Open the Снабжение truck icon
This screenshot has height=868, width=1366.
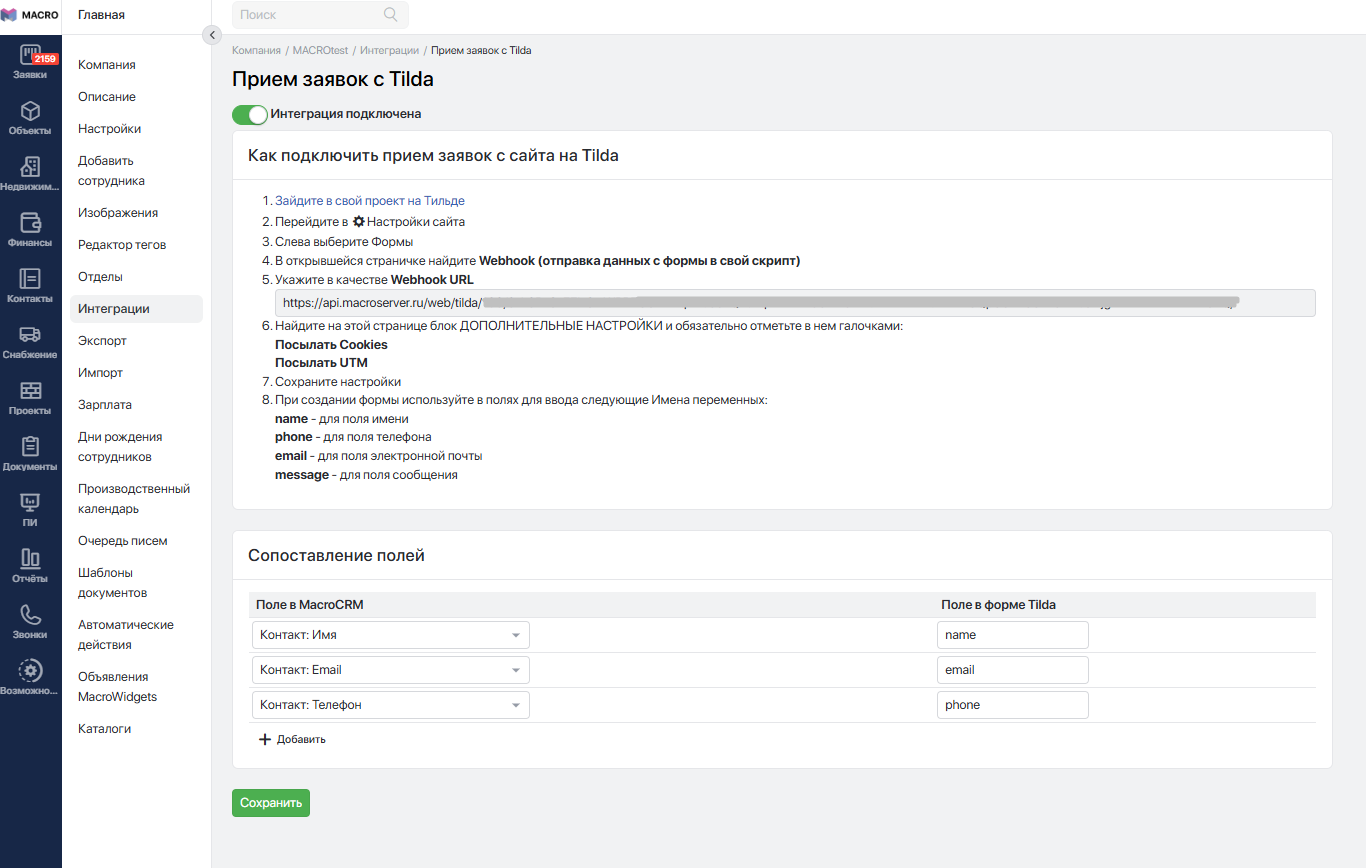(30, 334)
